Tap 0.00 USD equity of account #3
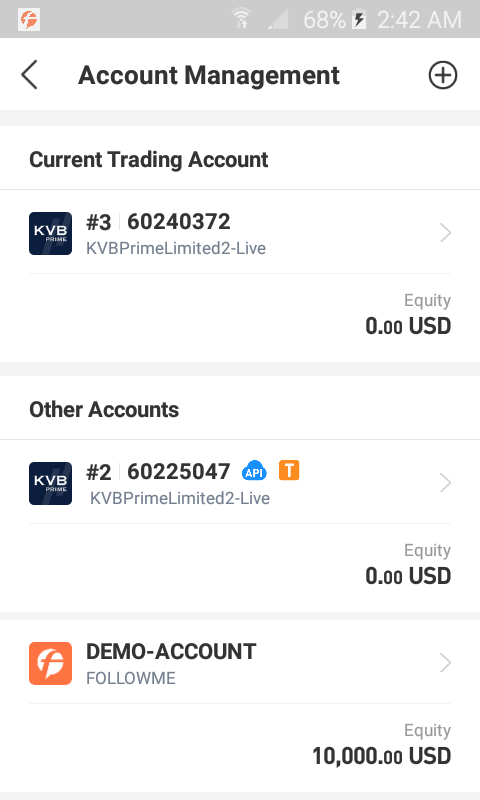The width and height of the screenshot is (480, 800). pyautogui.click(x=408, y=326)
